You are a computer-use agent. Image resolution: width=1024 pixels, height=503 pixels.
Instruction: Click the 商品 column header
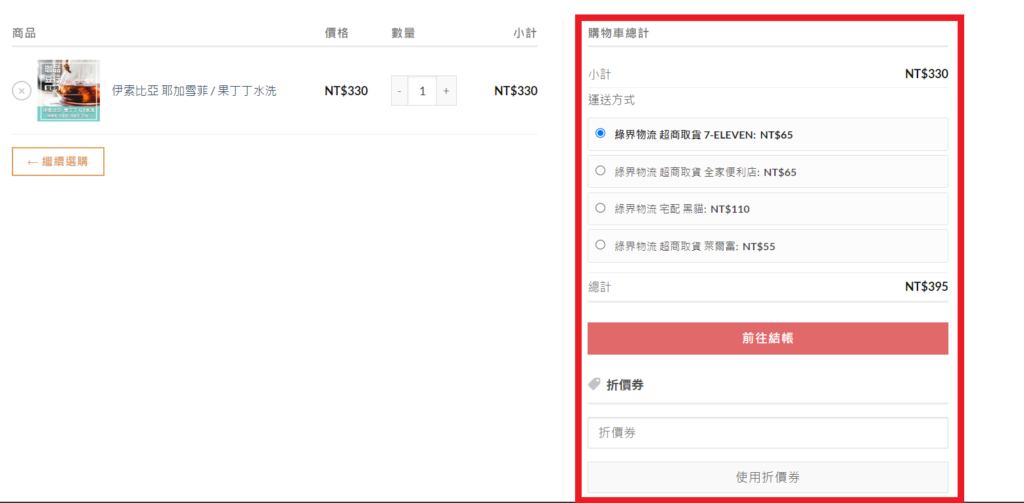click(x=24, y=33)
